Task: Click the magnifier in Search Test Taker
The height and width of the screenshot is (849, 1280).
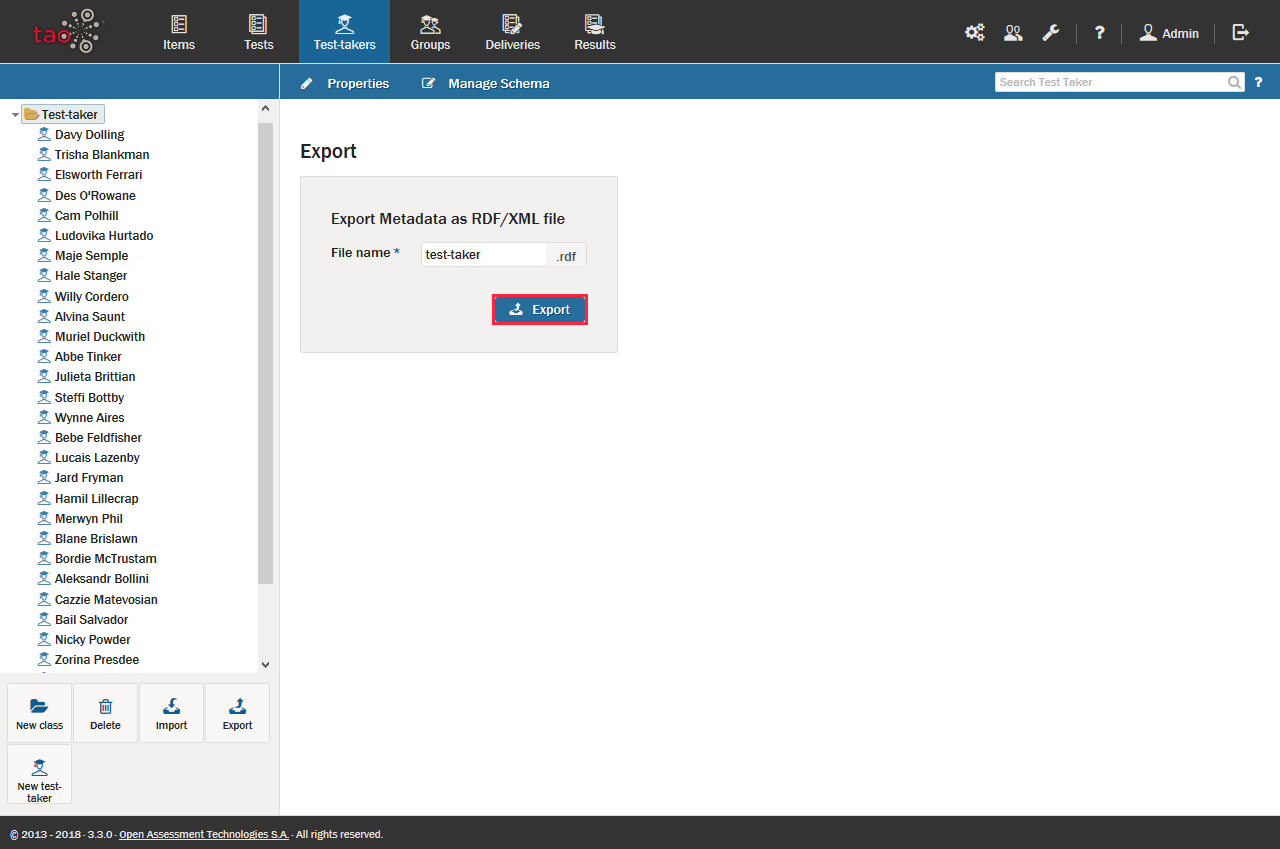Action: point(1234,81)
